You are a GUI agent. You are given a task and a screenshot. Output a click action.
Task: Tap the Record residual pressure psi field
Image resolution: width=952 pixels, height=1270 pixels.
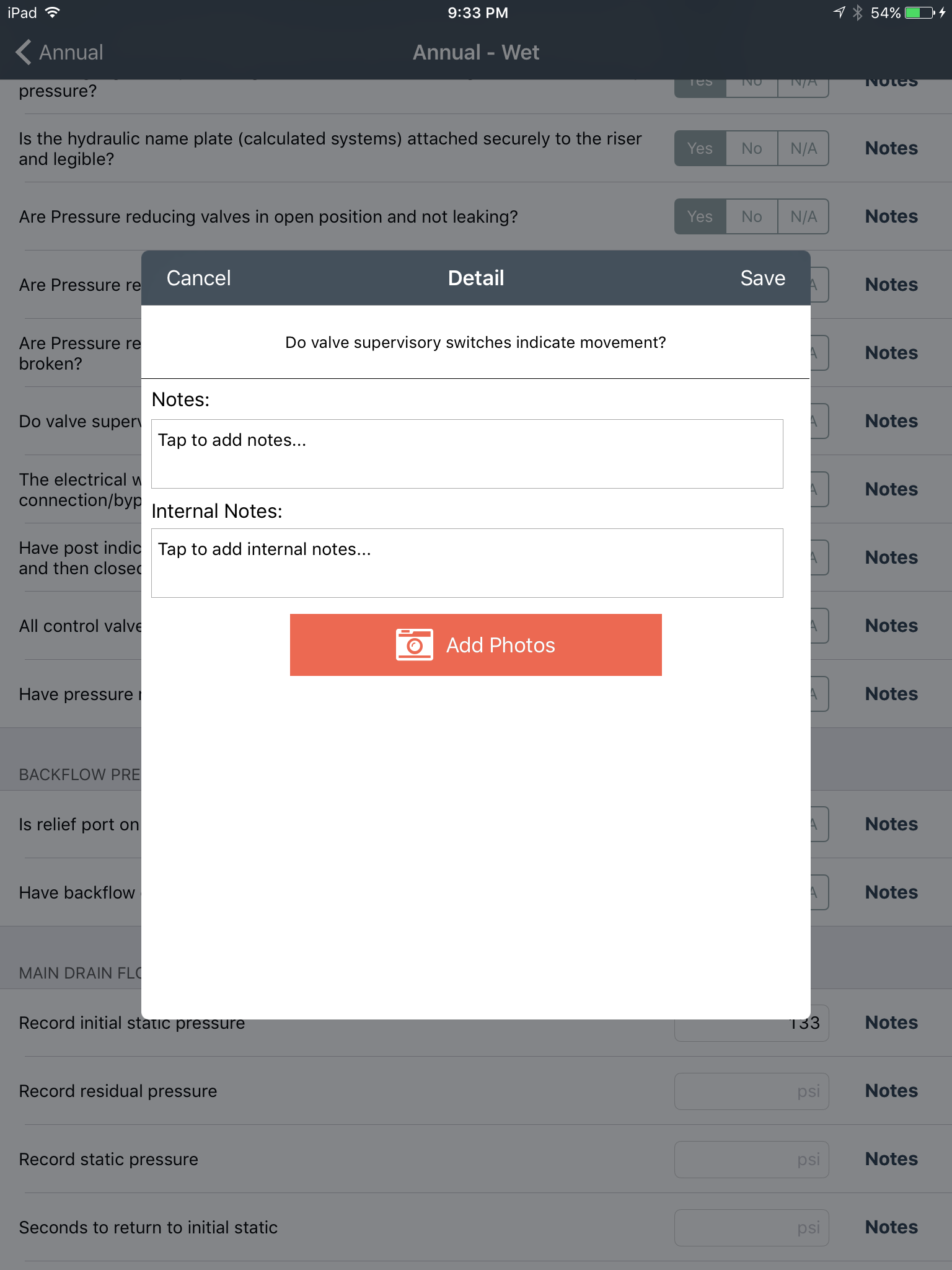[x=752, y=1091]
